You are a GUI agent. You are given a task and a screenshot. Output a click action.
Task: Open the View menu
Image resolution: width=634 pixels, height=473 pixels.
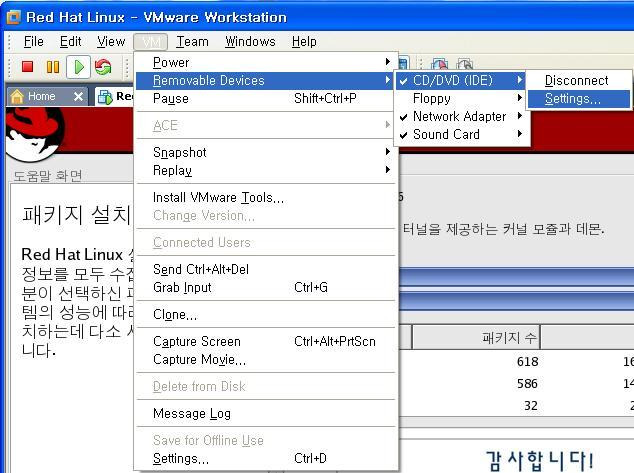111,42
